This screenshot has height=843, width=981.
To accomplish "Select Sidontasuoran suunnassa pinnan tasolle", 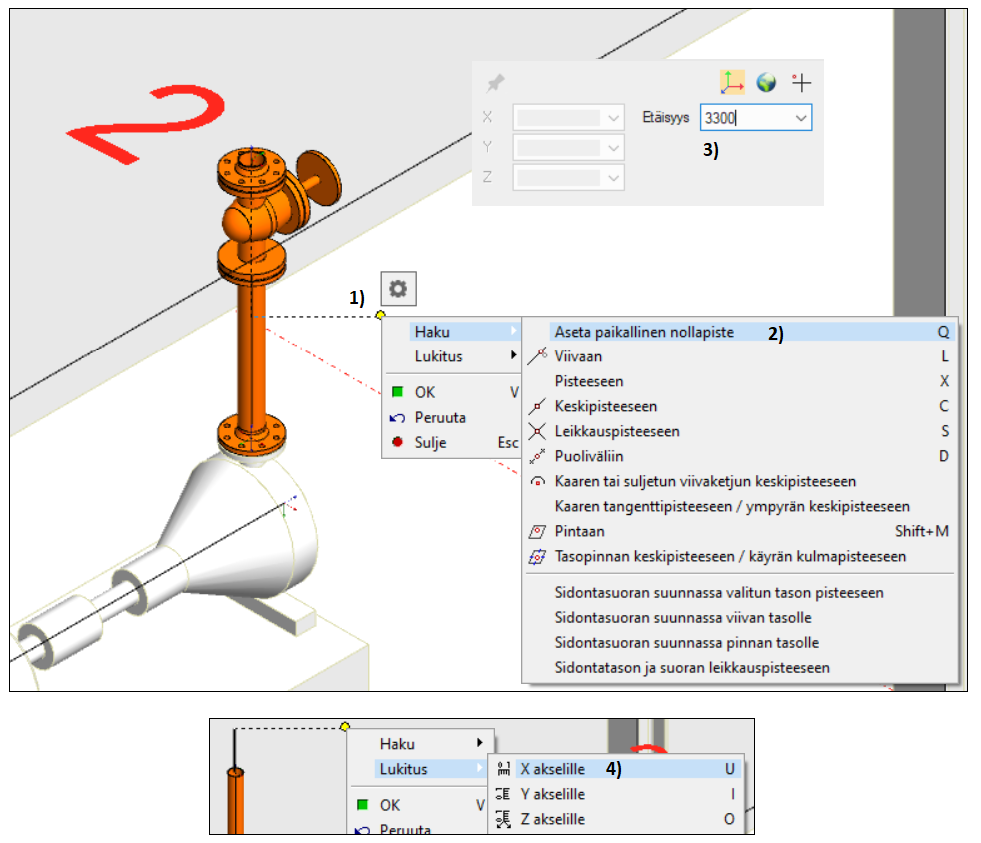I will pos(740,643).
